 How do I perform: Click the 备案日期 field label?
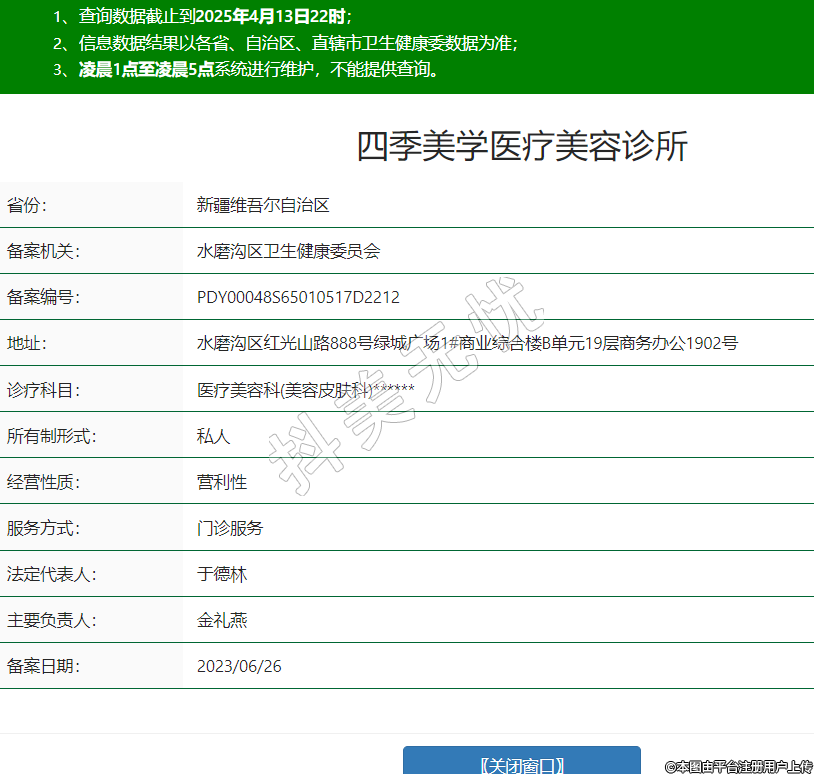[x=43, y=667]
